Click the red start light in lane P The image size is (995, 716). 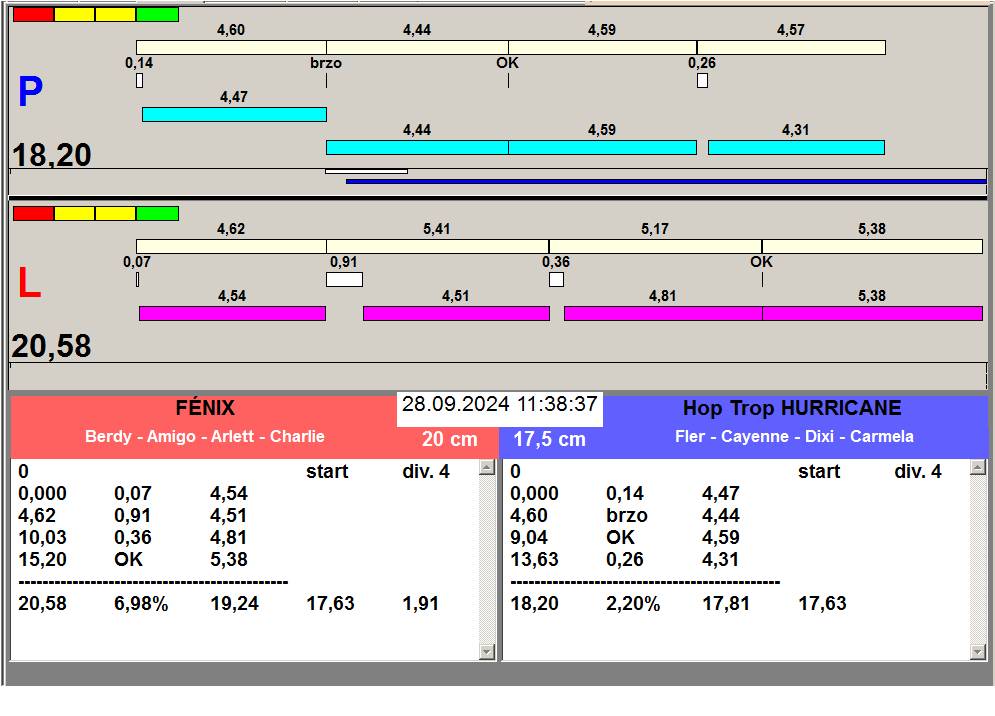pyautogui.click(x=34, y=15)
